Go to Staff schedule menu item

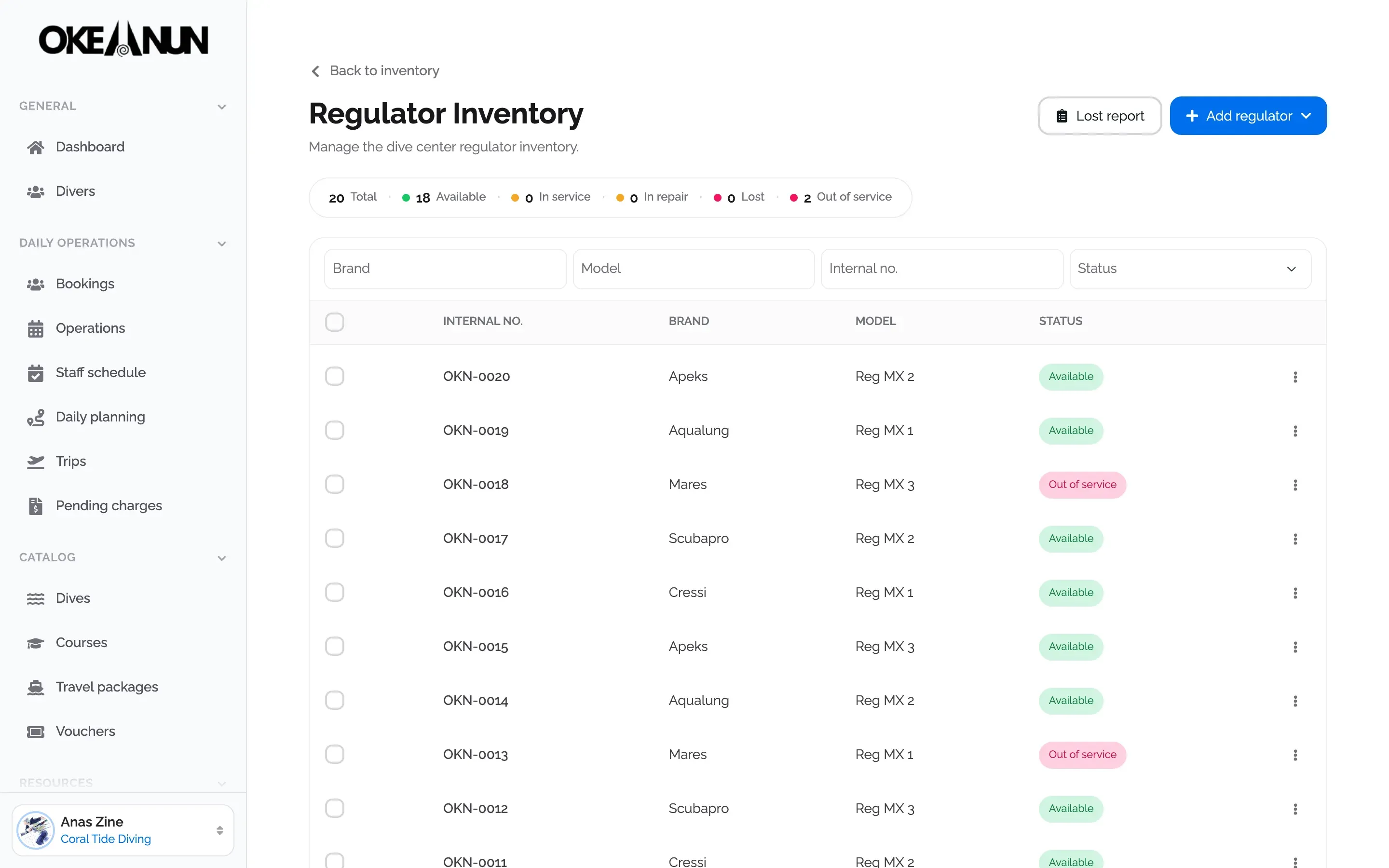coord(100,373)
